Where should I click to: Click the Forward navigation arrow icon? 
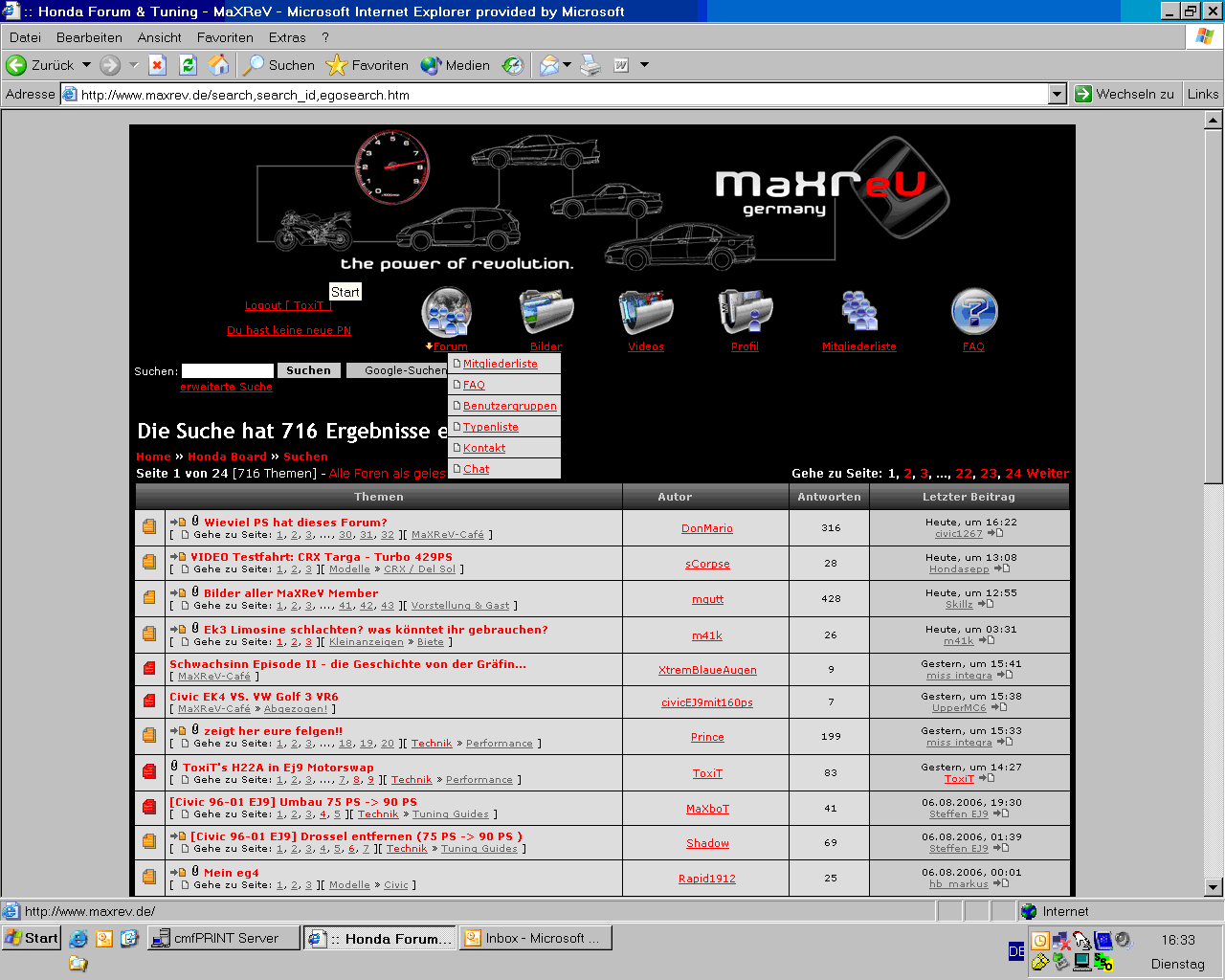click(110, 65)
